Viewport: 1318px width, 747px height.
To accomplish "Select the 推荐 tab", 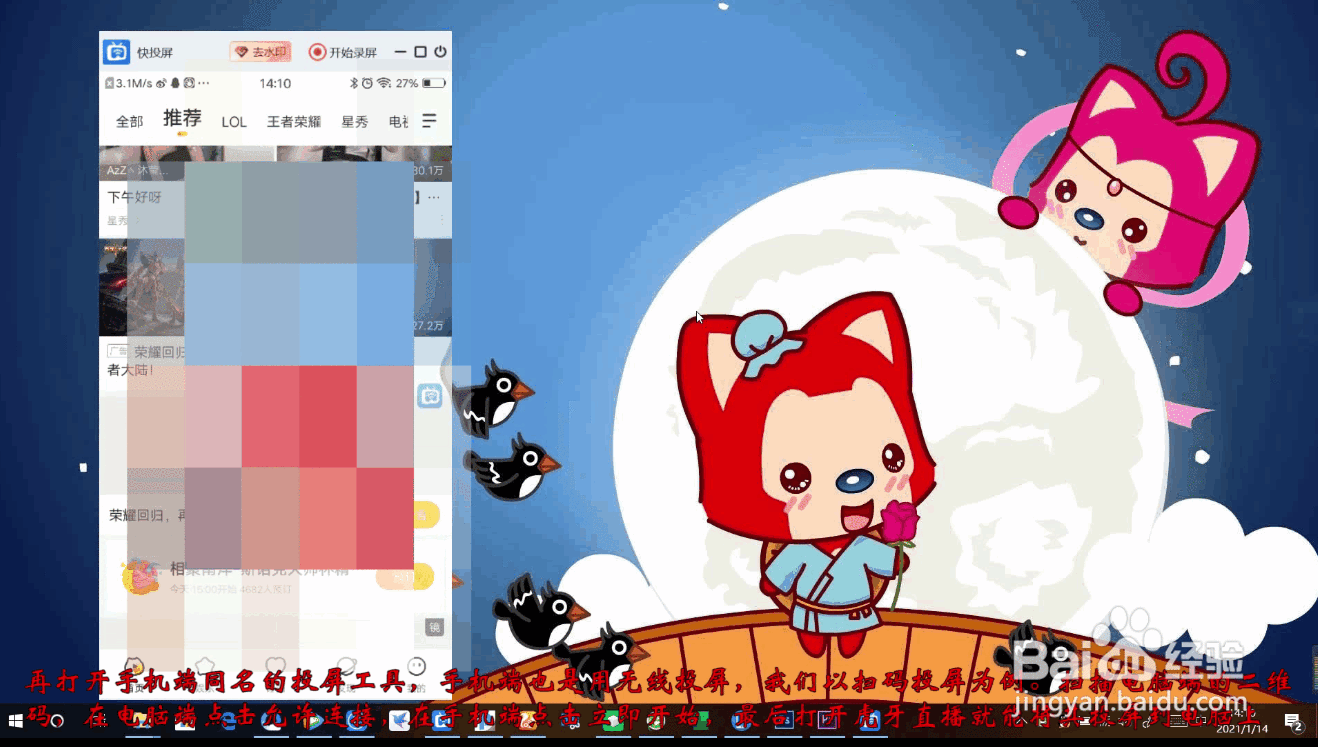I will tap(182, 119).
